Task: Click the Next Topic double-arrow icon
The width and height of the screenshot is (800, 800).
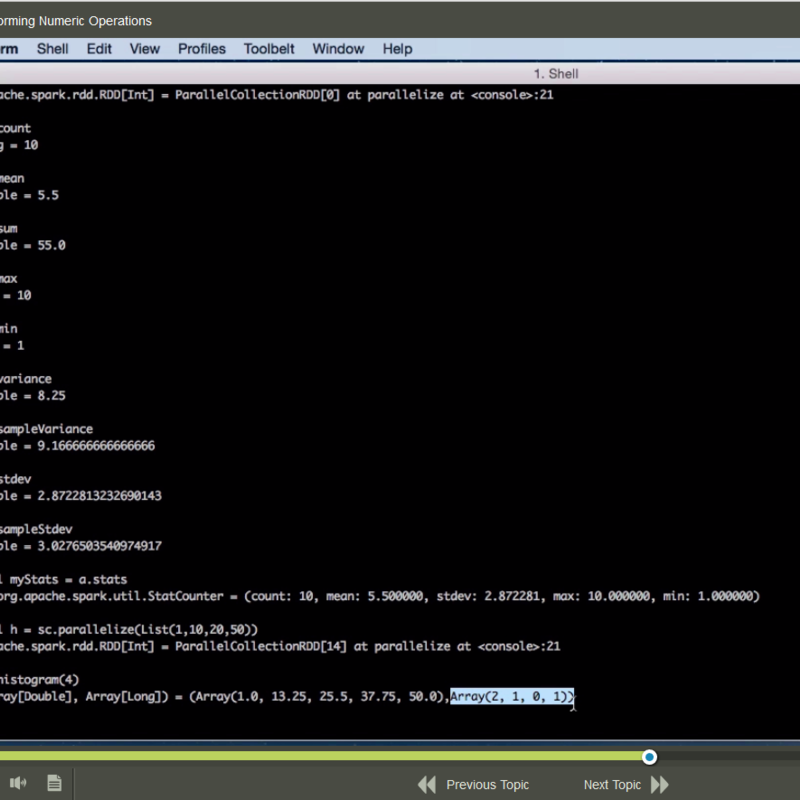Action: [660, 784]
